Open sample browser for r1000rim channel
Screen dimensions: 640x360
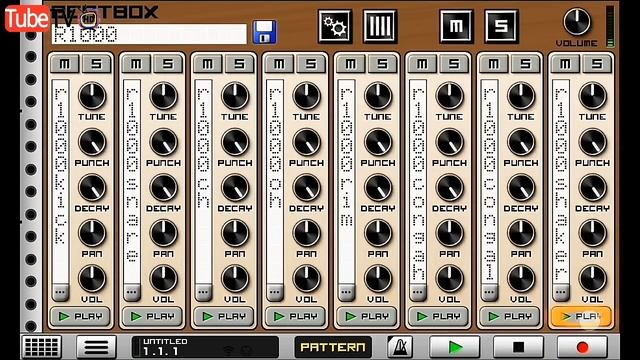346,292
